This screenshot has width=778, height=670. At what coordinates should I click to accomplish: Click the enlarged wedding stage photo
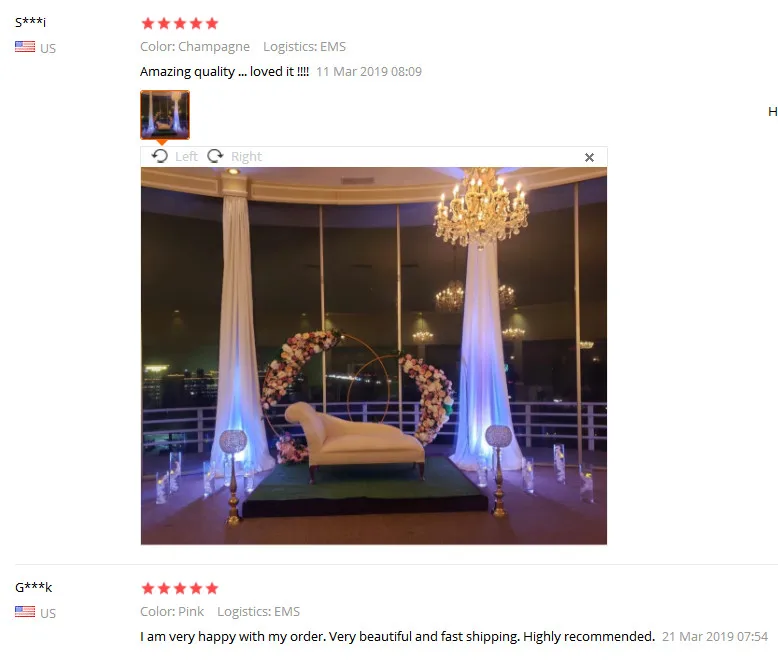(x=374, y=356)
